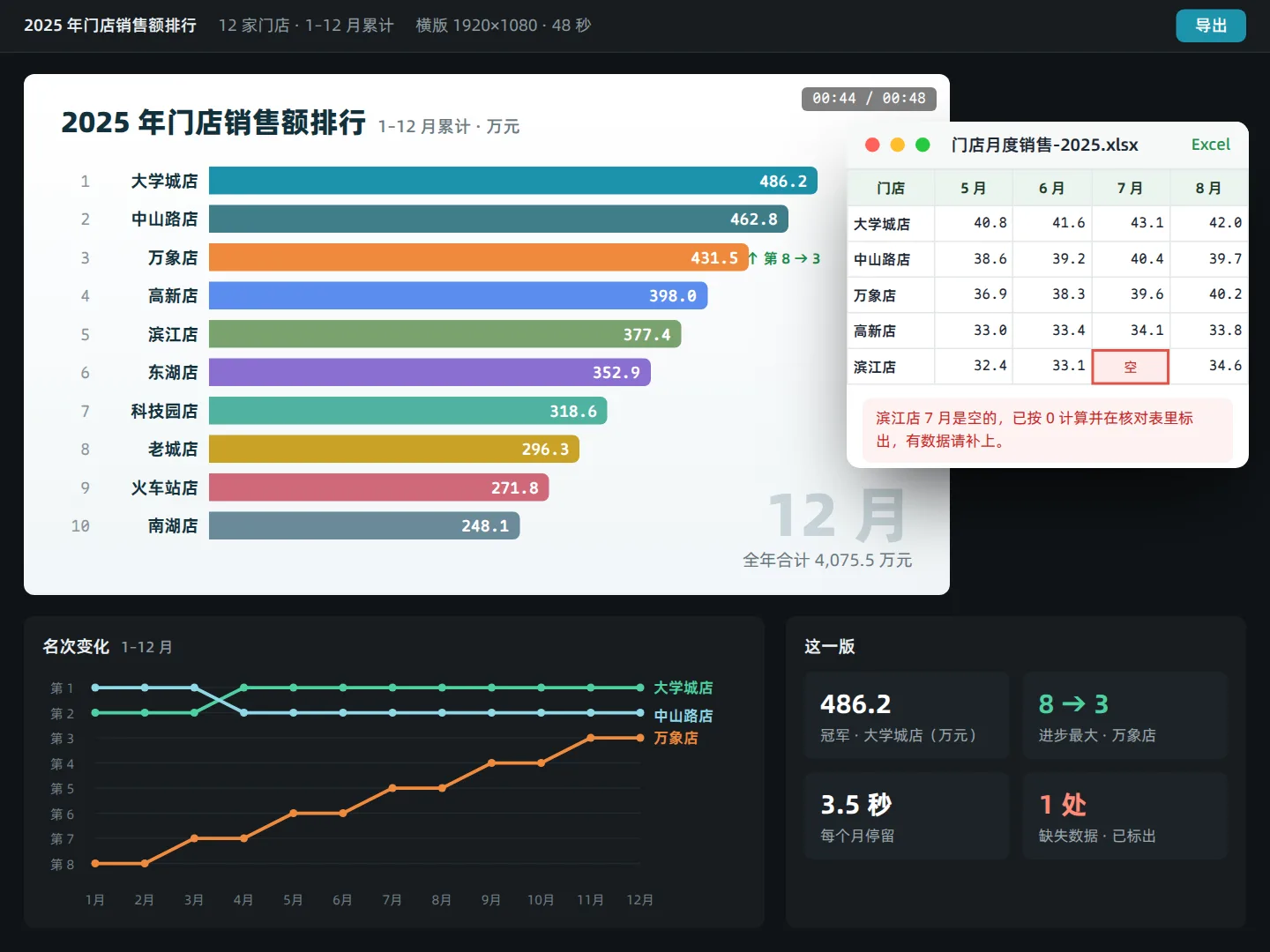
Task: Click the orange 万象店 bar showing 431.5
Action: coord(479,257)
